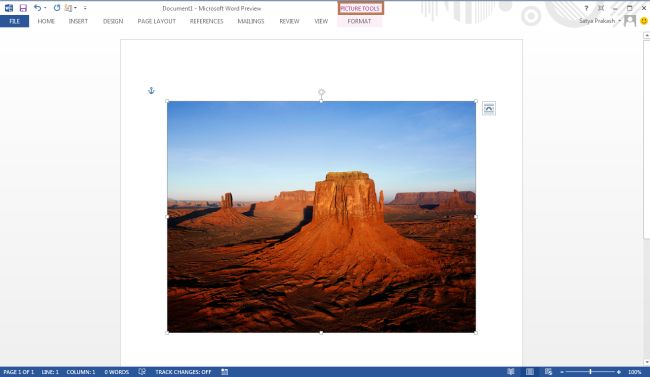Click the right-middle sizing handle of the picture
Viewport: 650px width, 377px height.
coord(476,216)
